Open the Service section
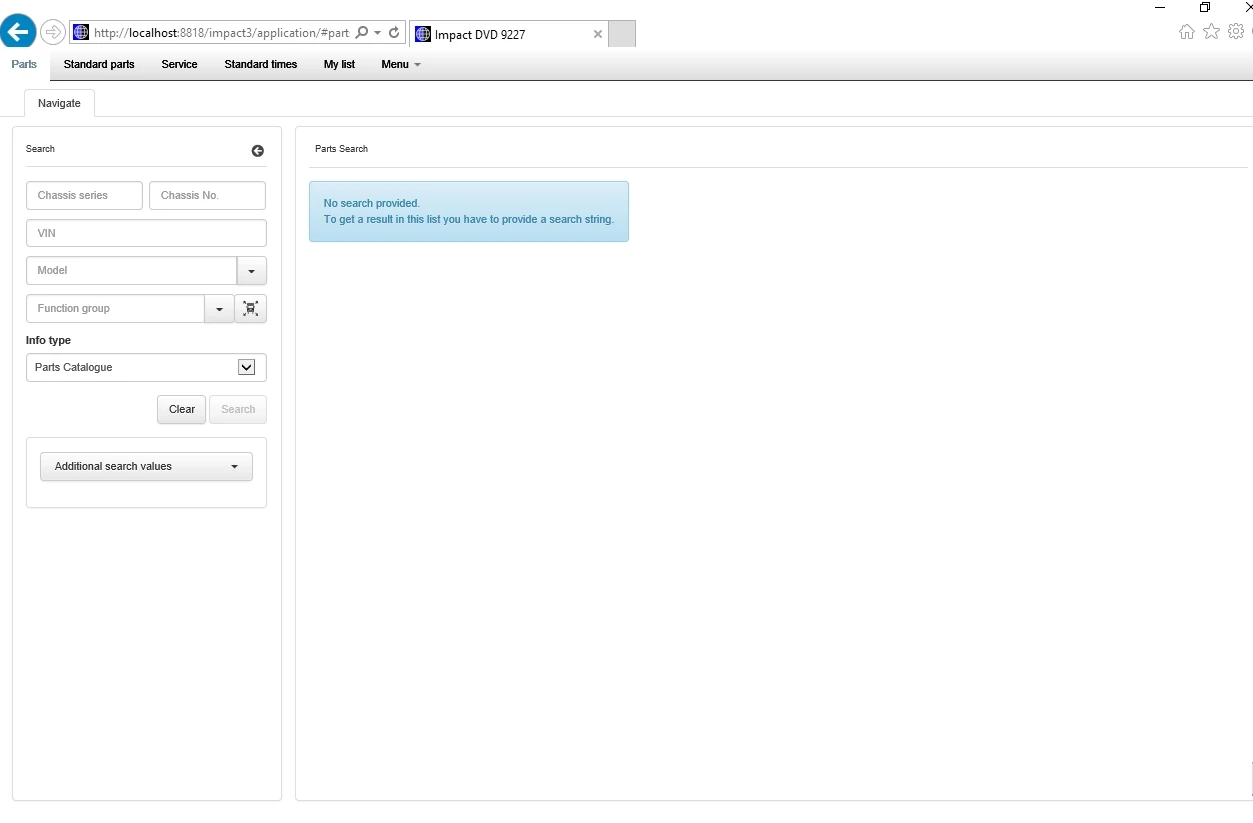The height and width of the screenshot is (823, 1253). tap(180, 65)
